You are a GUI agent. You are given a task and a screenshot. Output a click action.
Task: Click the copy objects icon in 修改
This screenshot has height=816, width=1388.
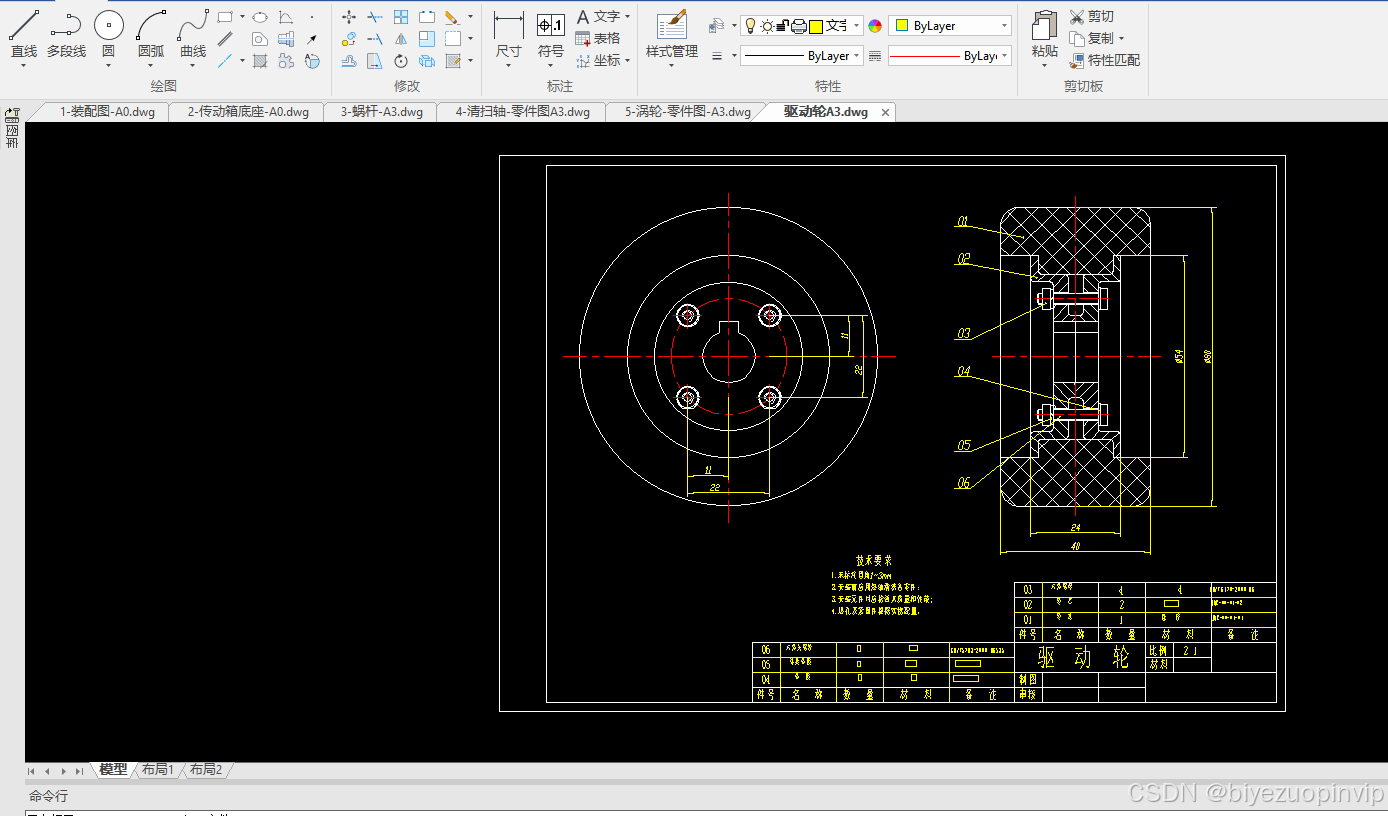(x=349, y=39)
